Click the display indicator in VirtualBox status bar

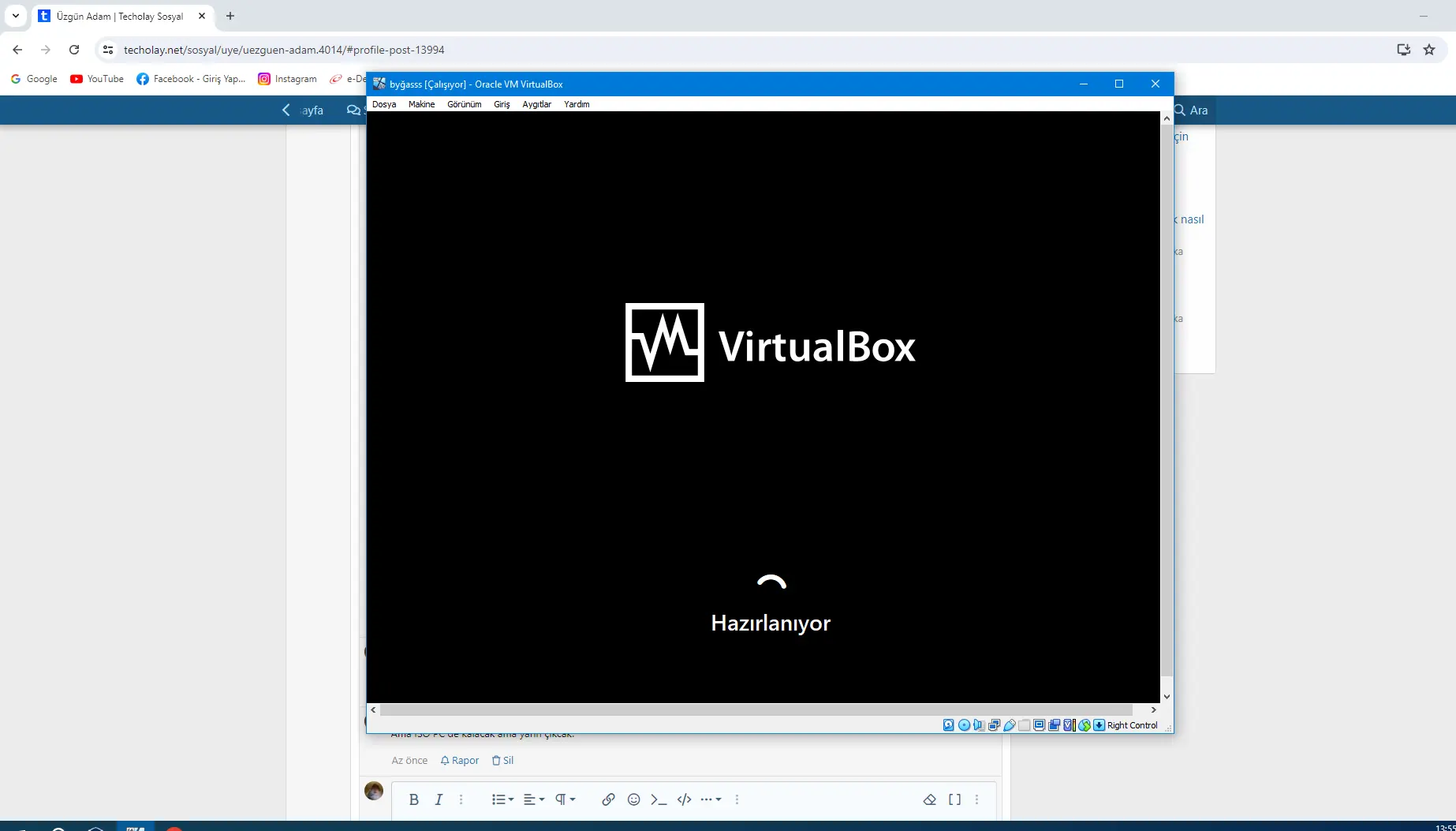[x=1039, y=725]
